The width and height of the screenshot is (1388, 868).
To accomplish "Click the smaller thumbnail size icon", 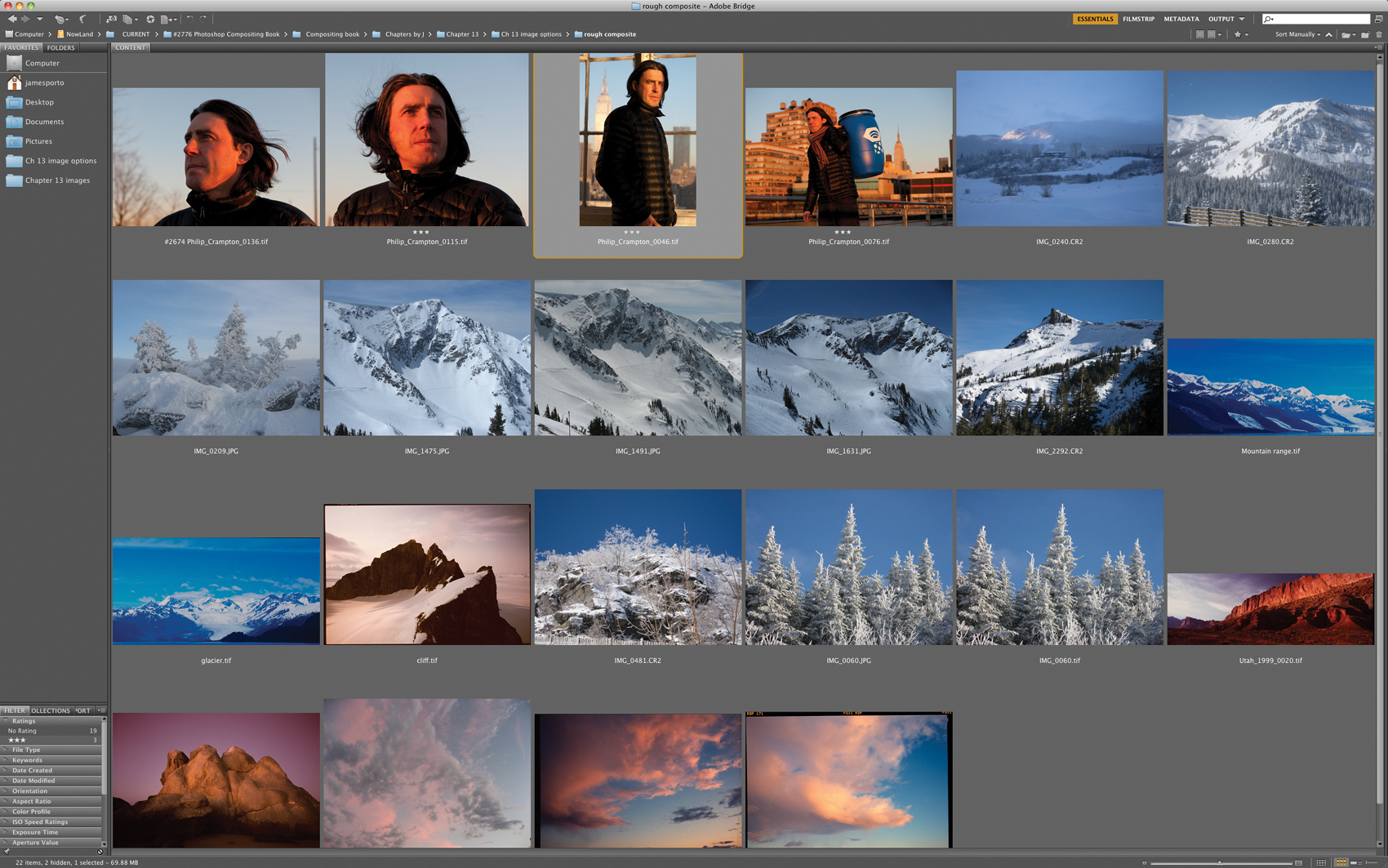I will click(x=1145, y=862).
